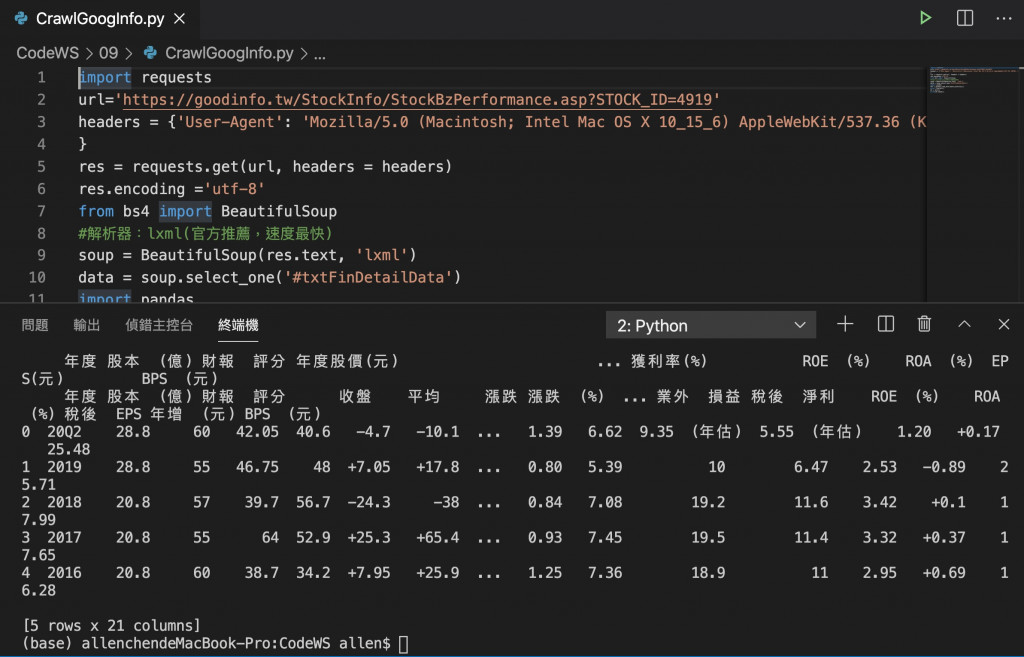Click '[5 rows x 21 columns]' terminal text
1024x657 pixels.
tap(111, 626)
